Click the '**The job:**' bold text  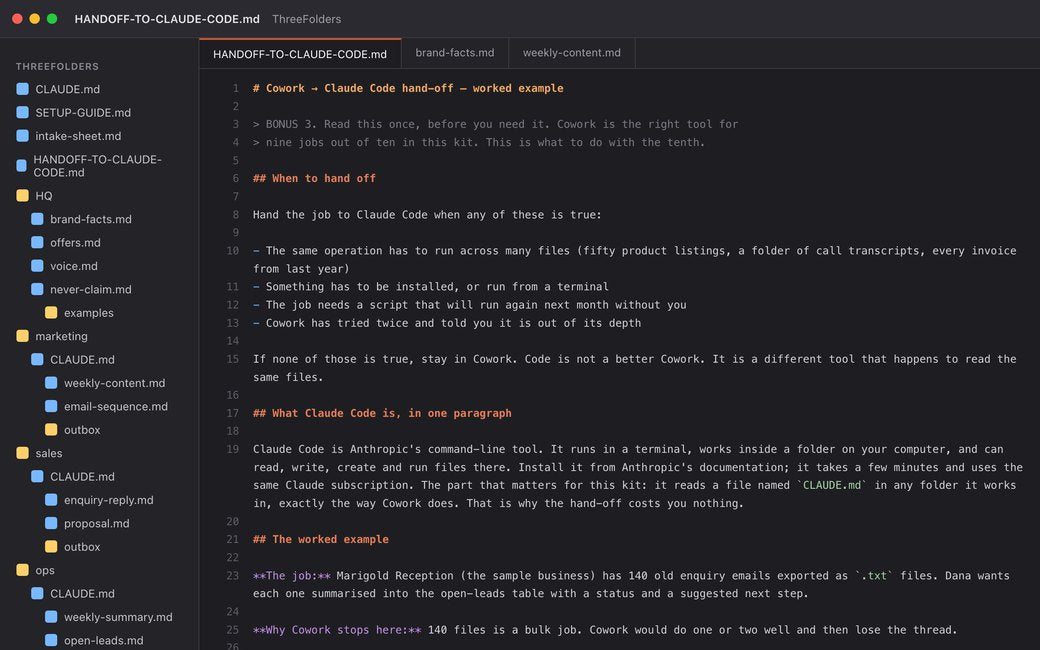point(292,576)
